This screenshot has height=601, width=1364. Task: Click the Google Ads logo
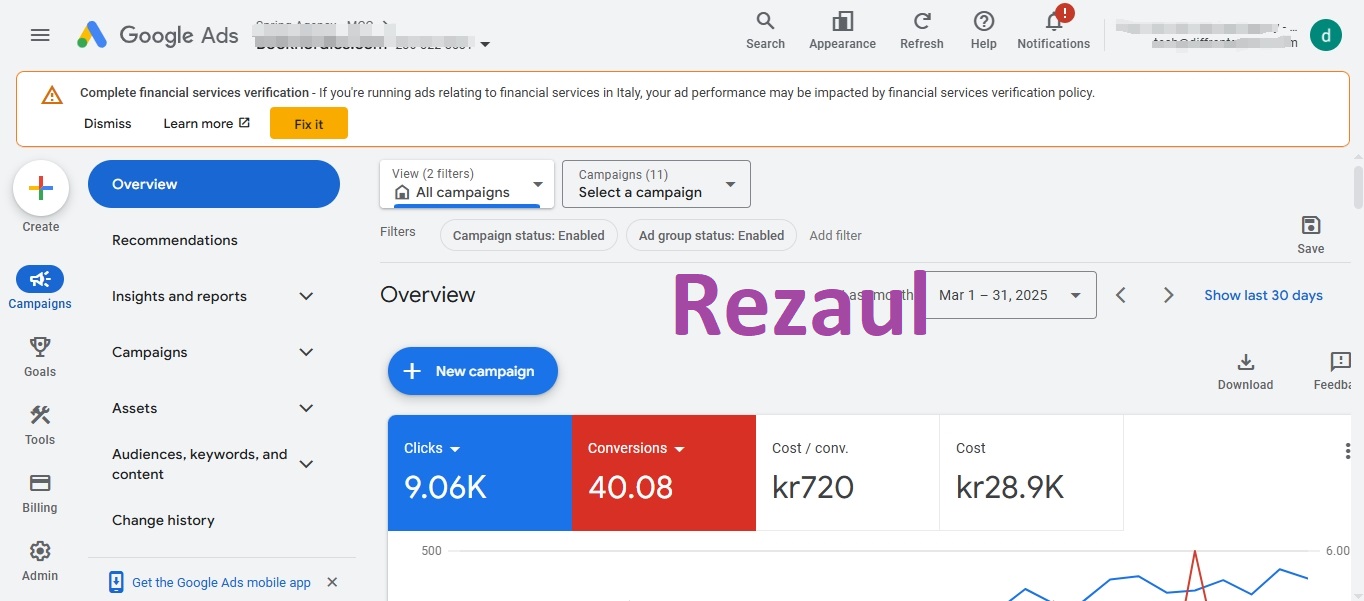click(x=158, y=35)
